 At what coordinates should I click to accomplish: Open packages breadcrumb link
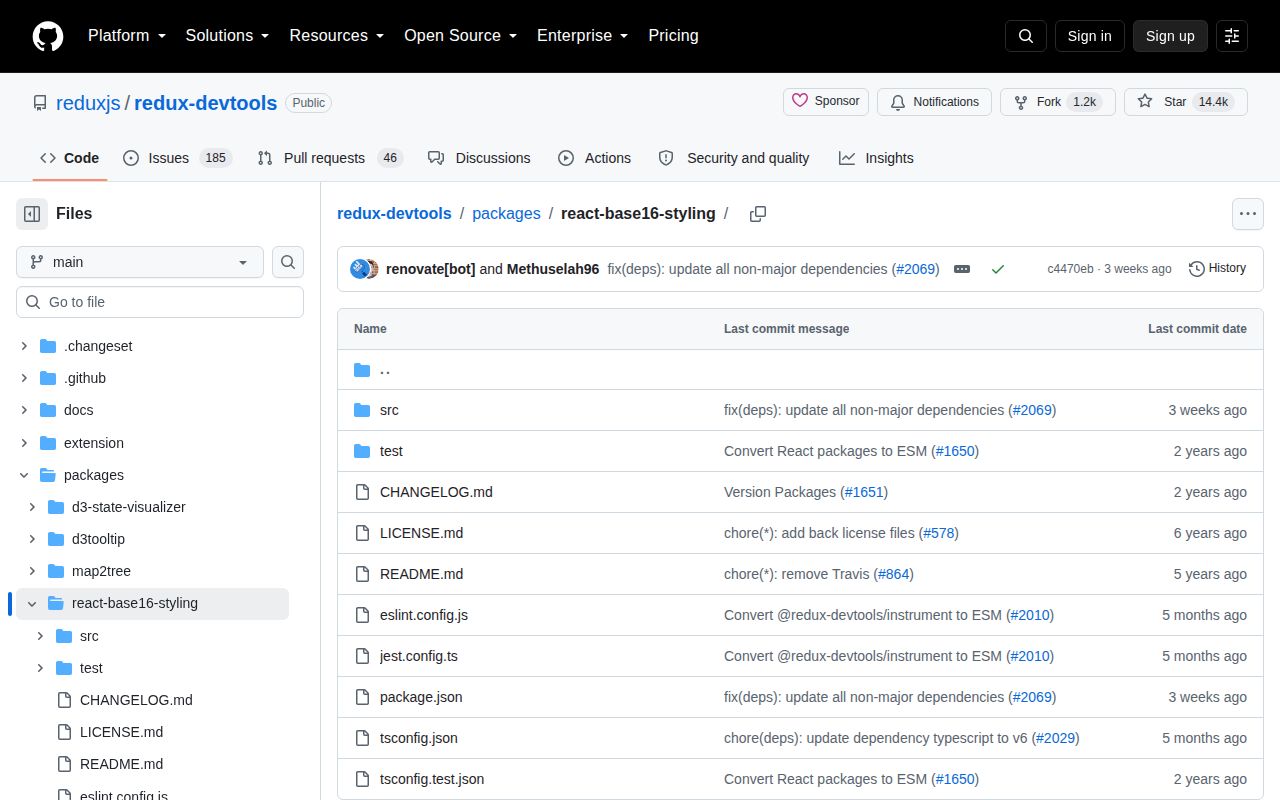(506, 213)
